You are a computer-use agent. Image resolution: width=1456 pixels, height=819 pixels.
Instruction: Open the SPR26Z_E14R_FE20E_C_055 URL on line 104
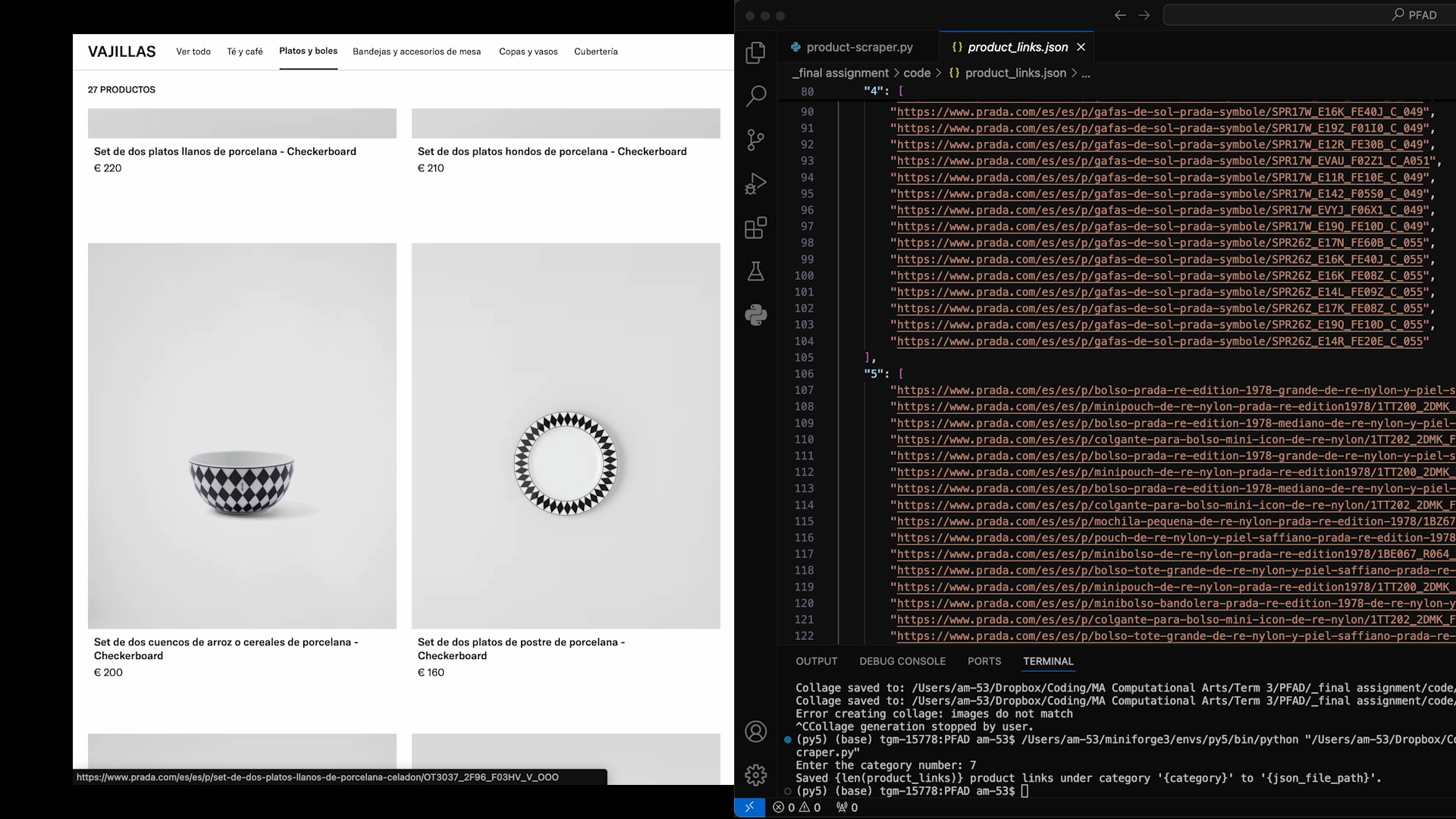point(1160,341)
